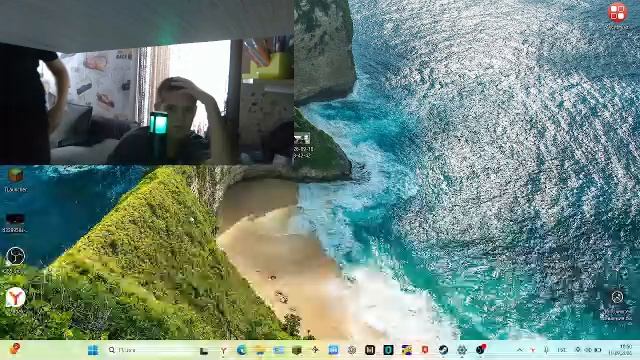The height and width of the screenshot is (360, 640).
Task: Open the Windows Start menu
Action: click(93, 350)
